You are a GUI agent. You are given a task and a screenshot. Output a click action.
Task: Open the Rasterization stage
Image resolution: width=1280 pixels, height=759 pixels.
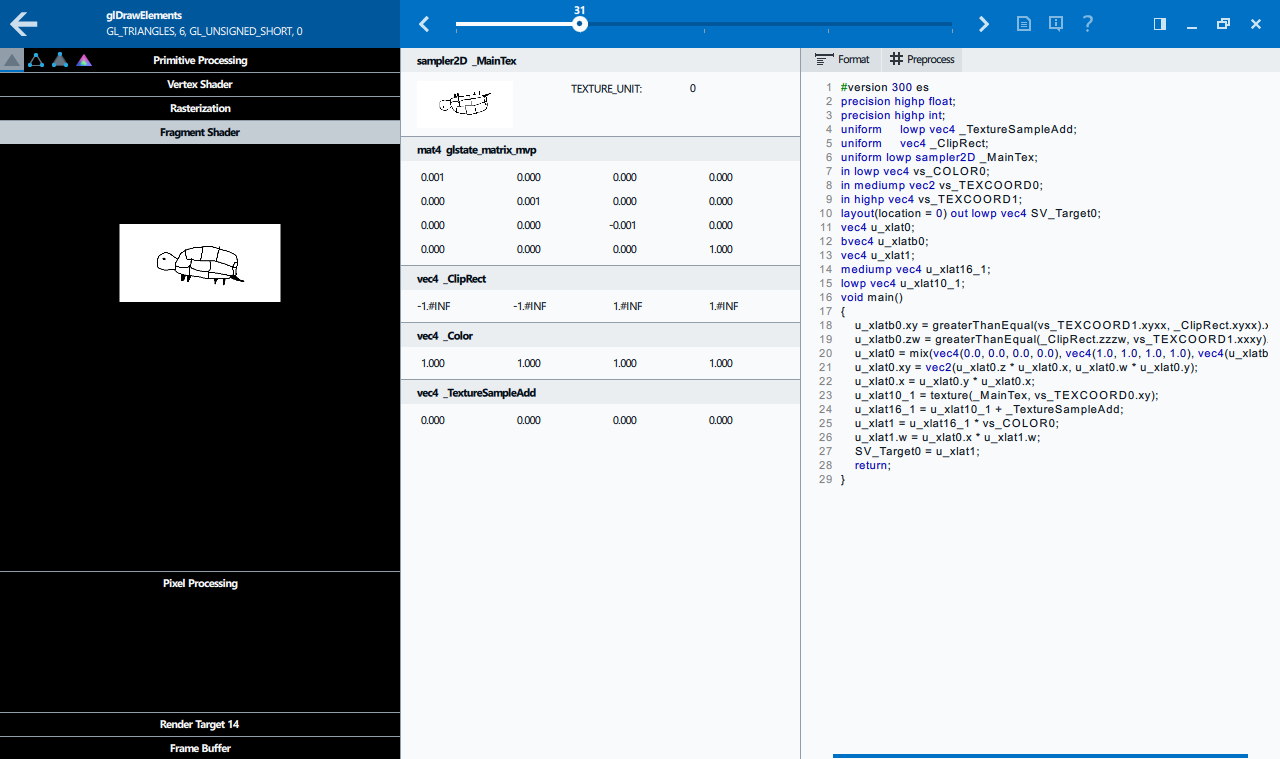tap(200, 108)
